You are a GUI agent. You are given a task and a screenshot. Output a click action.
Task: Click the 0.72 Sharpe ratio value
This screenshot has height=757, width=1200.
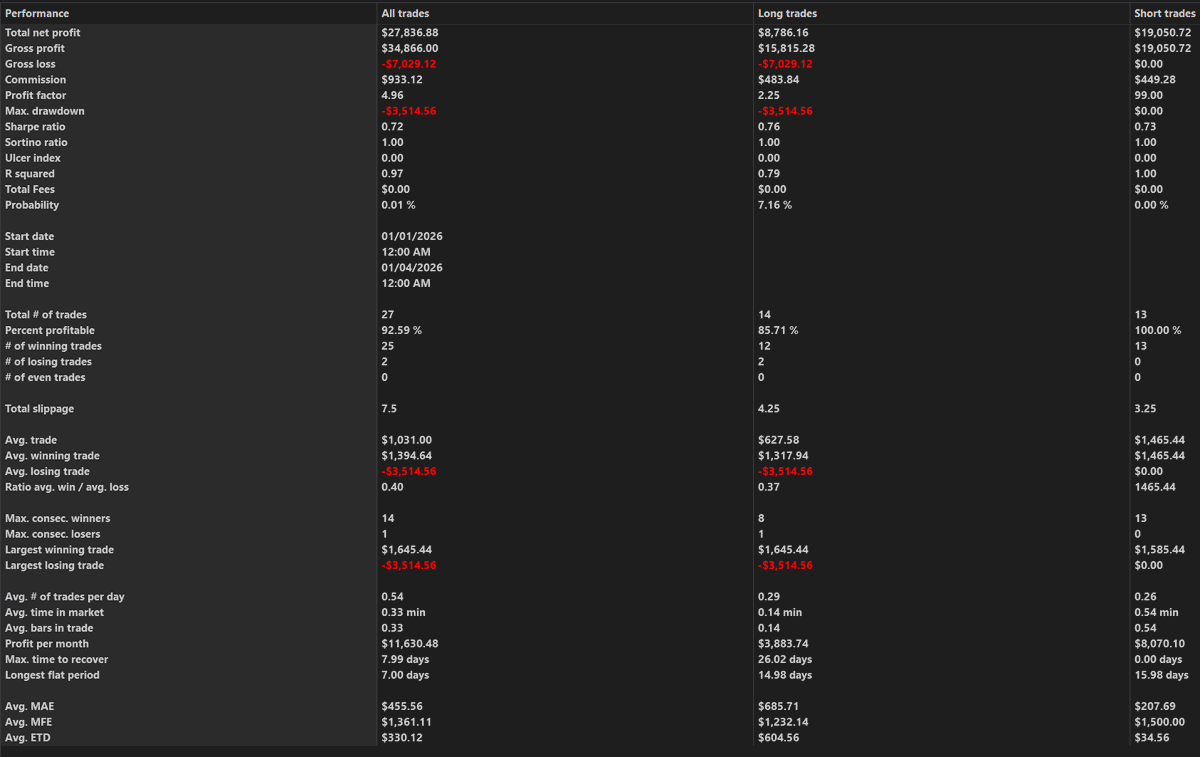tap(392, 127)
